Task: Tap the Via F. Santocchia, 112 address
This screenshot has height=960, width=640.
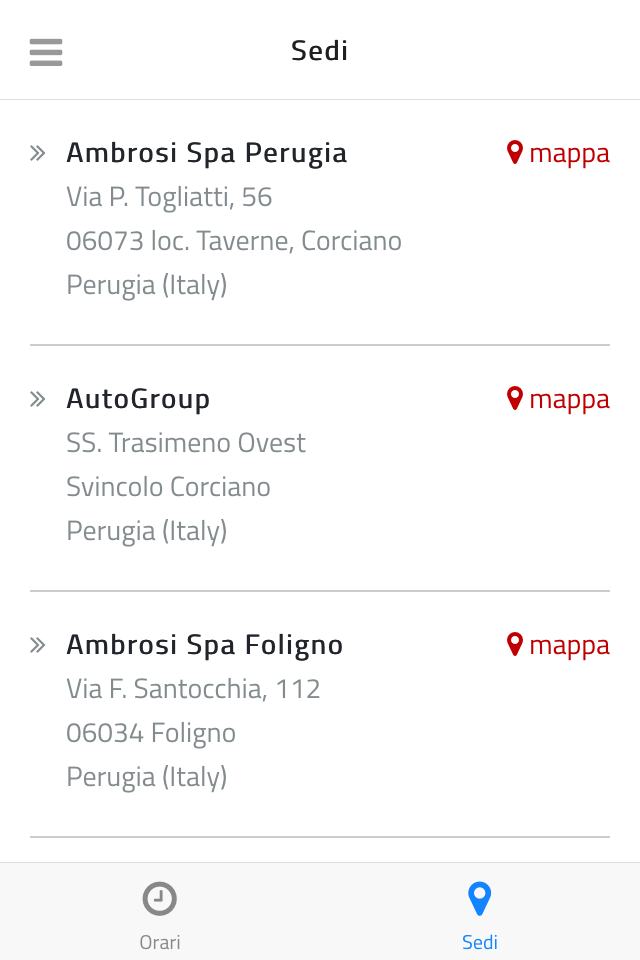Action: [x=193, y=689]
